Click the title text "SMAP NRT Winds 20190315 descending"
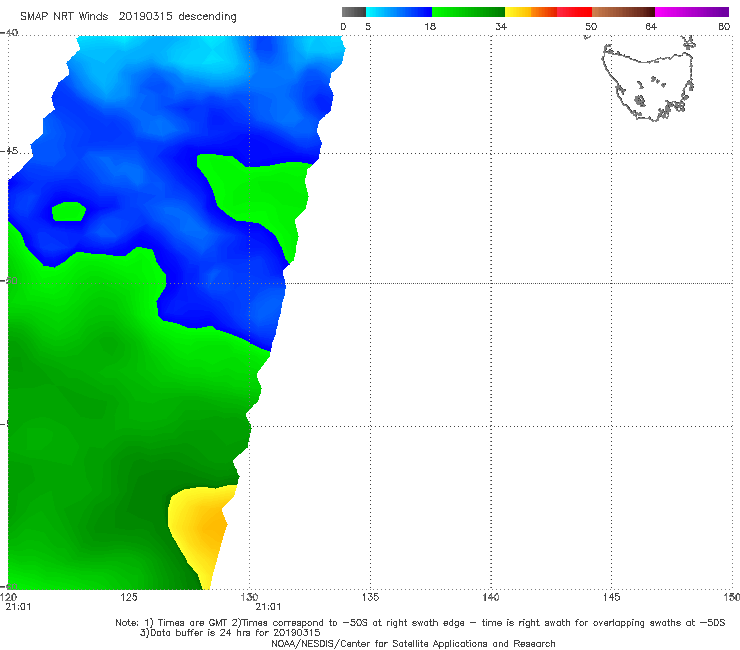 pyautogui.click(x=128, y=17)
